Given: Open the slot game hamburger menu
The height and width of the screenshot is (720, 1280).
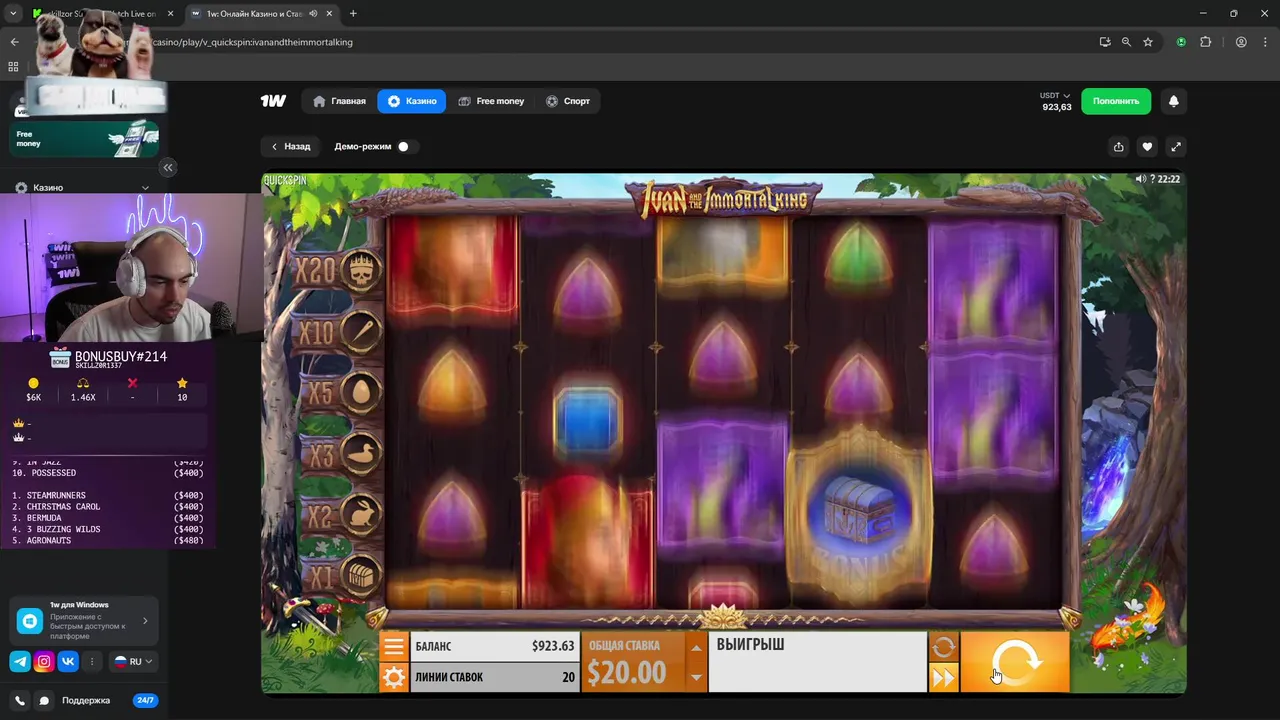Looking at the screenshot, I should point(394,646).
